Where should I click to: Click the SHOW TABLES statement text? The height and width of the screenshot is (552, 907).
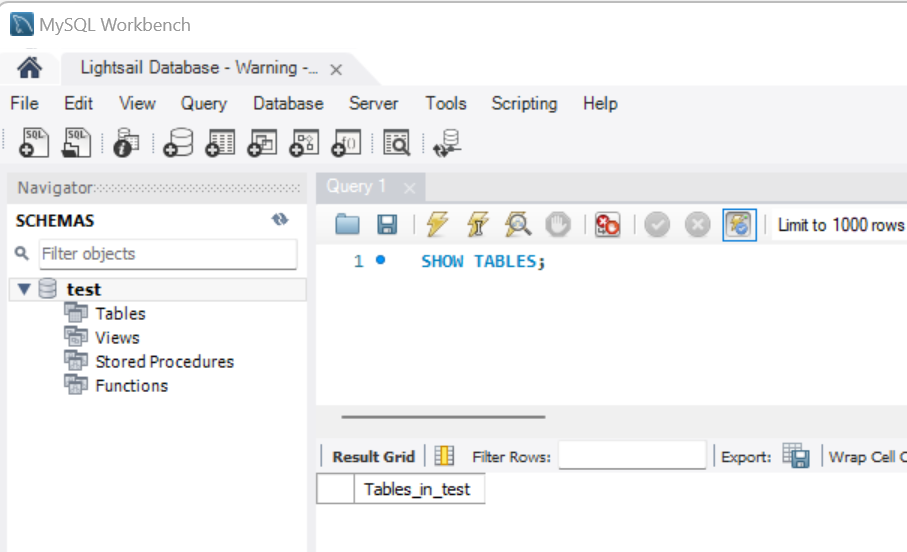pos(483,262)
